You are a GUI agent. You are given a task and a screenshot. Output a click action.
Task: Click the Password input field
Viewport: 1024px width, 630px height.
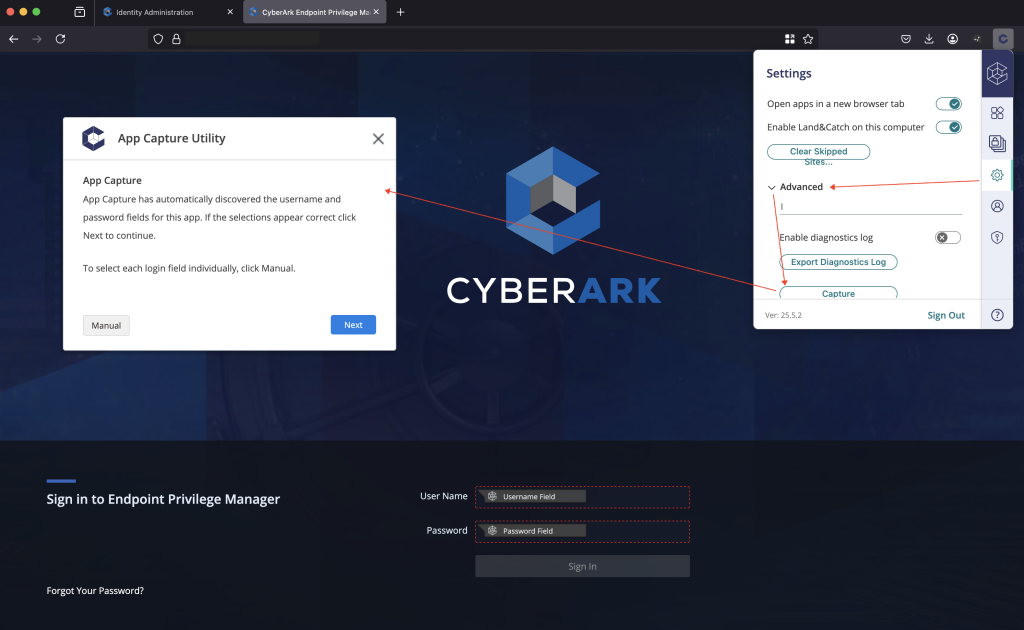(583, 531)
